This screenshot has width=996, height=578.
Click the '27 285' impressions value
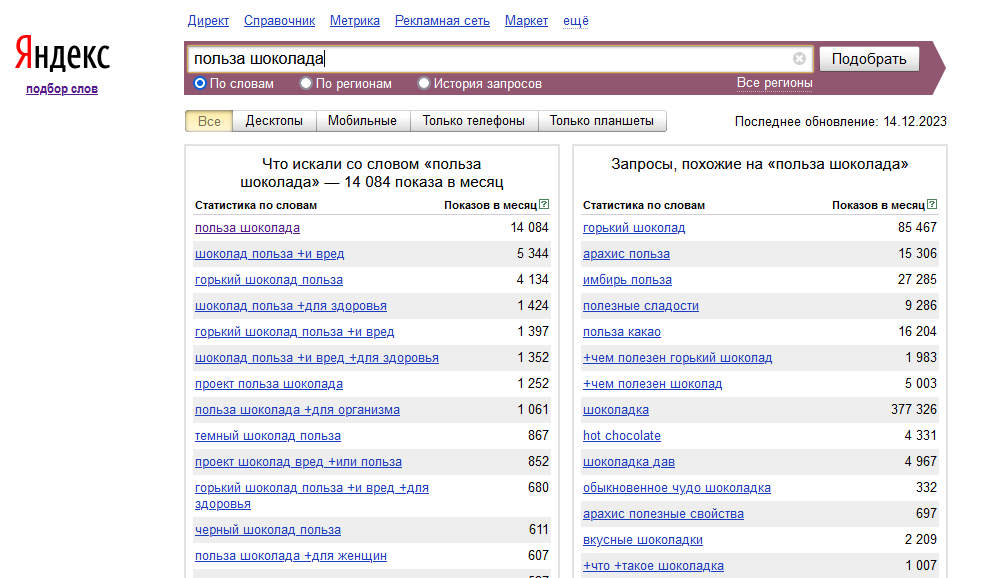coord(917,279)
